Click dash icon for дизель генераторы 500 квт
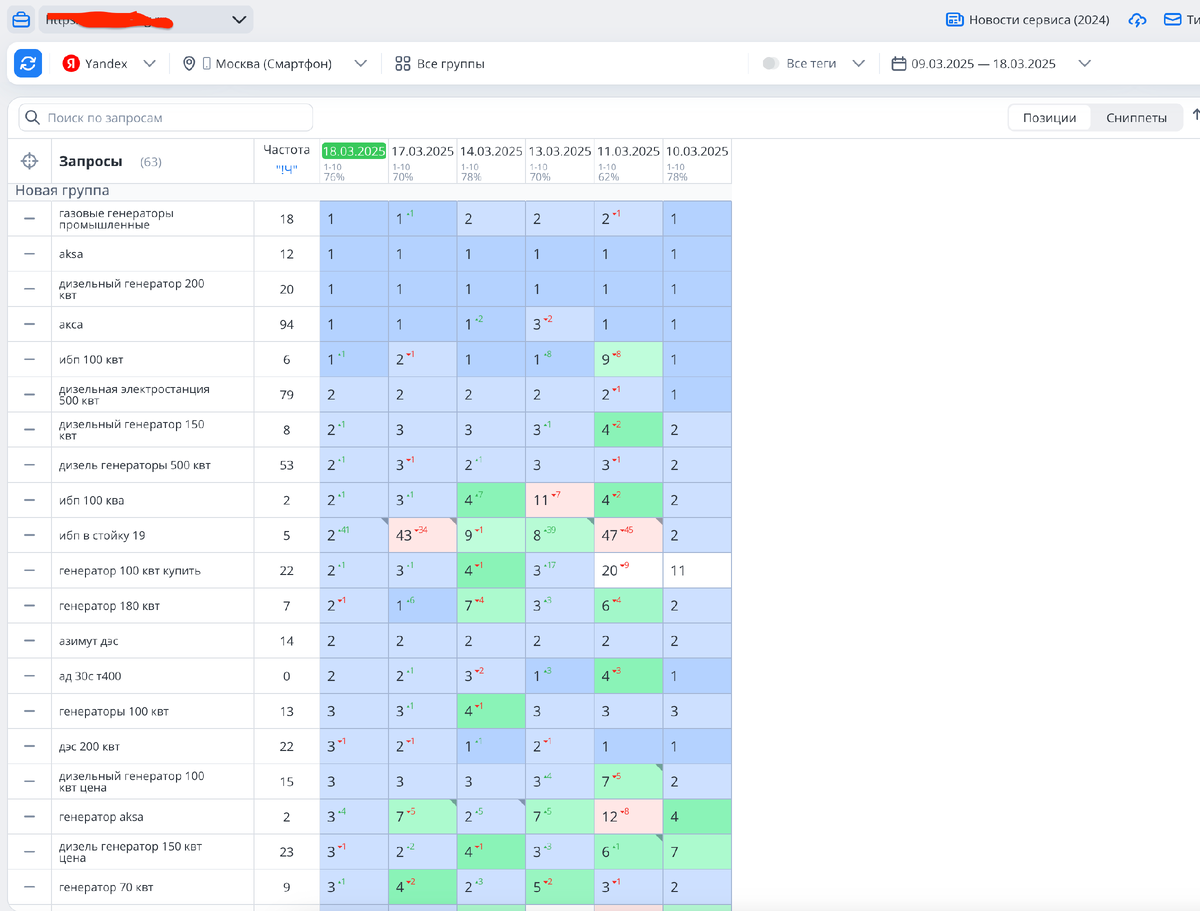Image resolution: width=1200 pixels, height=911 pixels. [29, 465]
